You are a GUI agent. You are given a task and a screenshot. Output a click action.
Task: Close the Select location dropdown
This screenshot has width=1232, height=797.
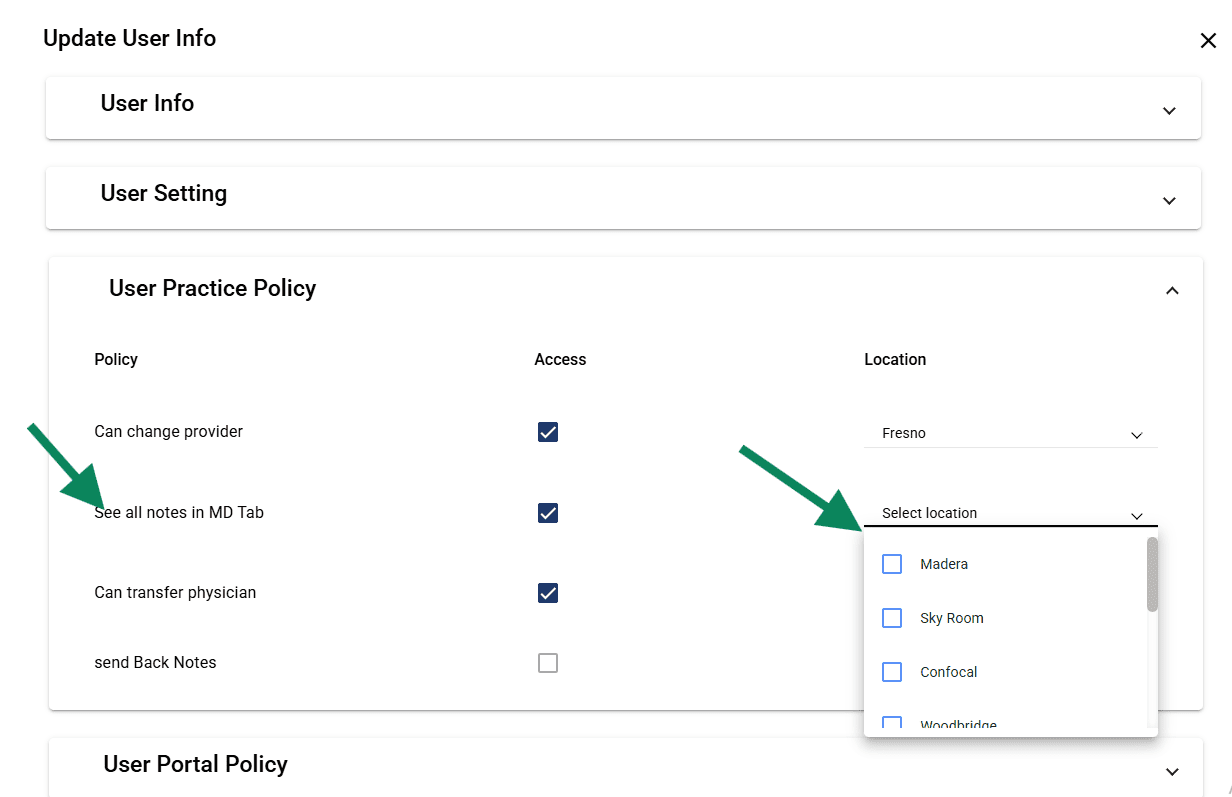(1136, 516)
